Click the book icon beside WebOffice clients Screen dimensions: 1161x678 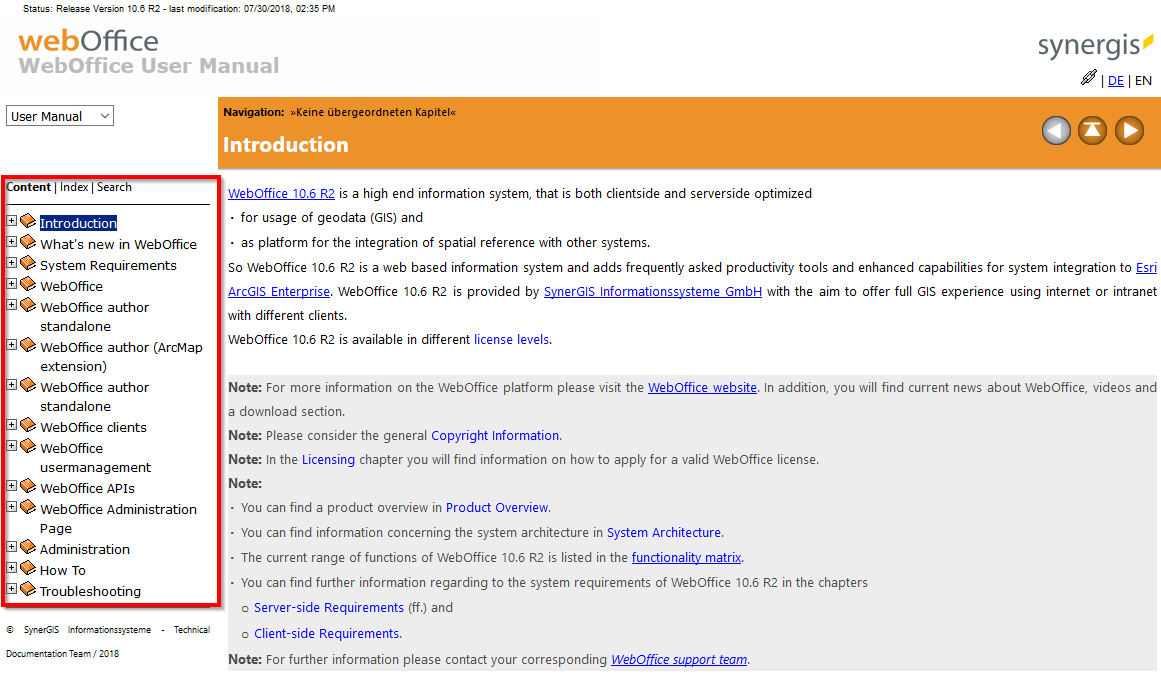click(26, 425)
